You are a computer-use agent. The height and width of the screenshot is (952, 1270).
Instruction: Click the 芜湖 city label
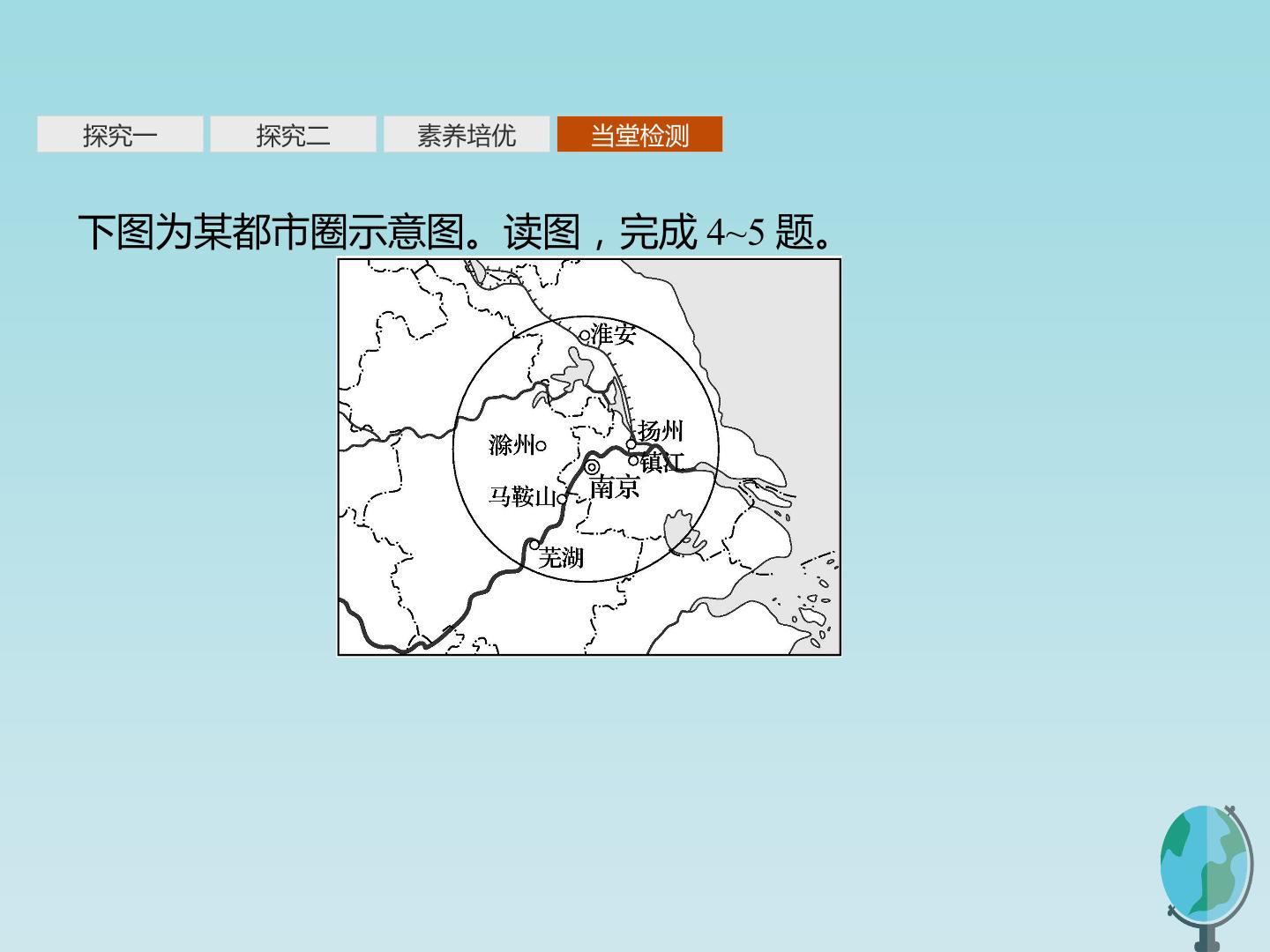(562, 557)
